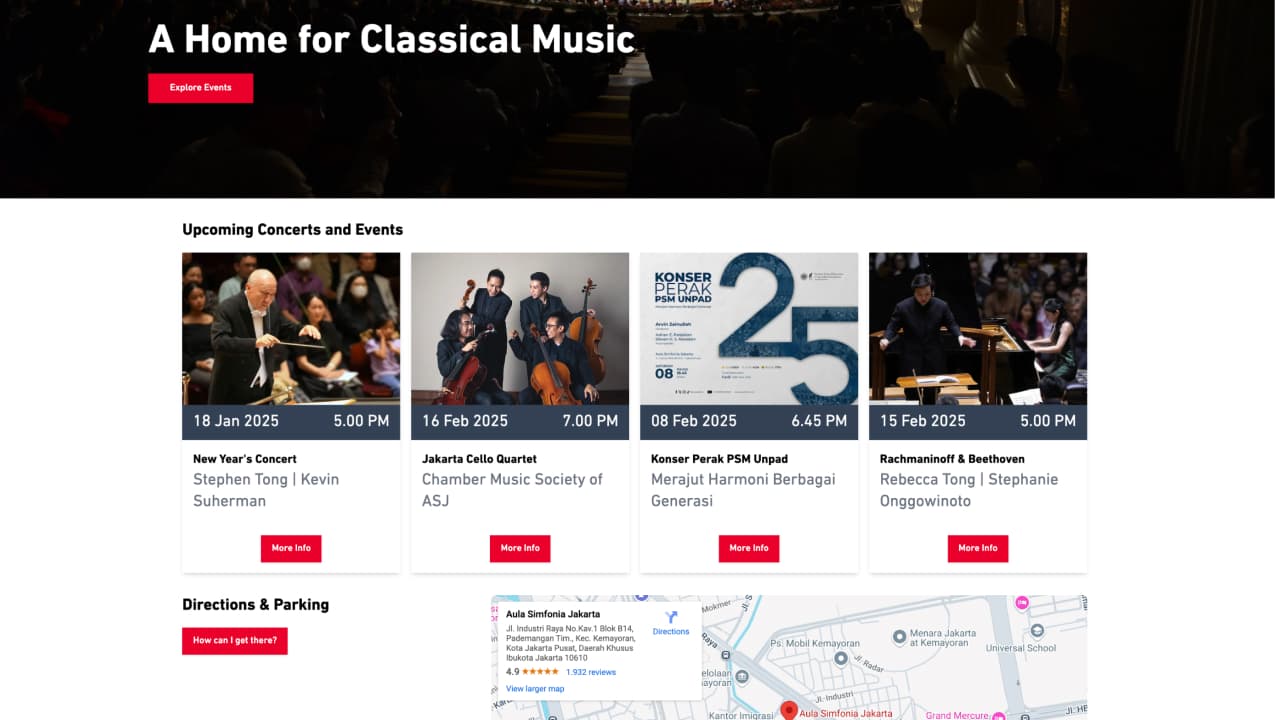Click the Konser Perak PSM Unpad poster

point(749,328)
